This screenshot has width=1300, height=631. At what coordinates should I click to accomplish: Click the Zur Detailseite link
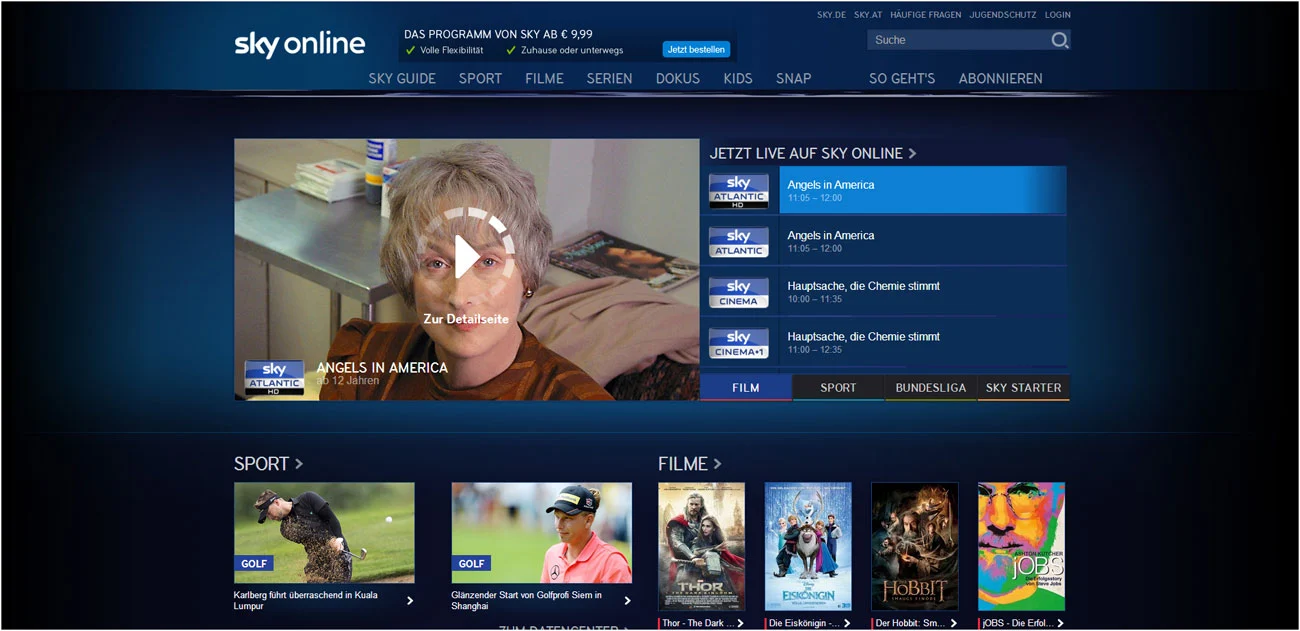click(466, 319)
